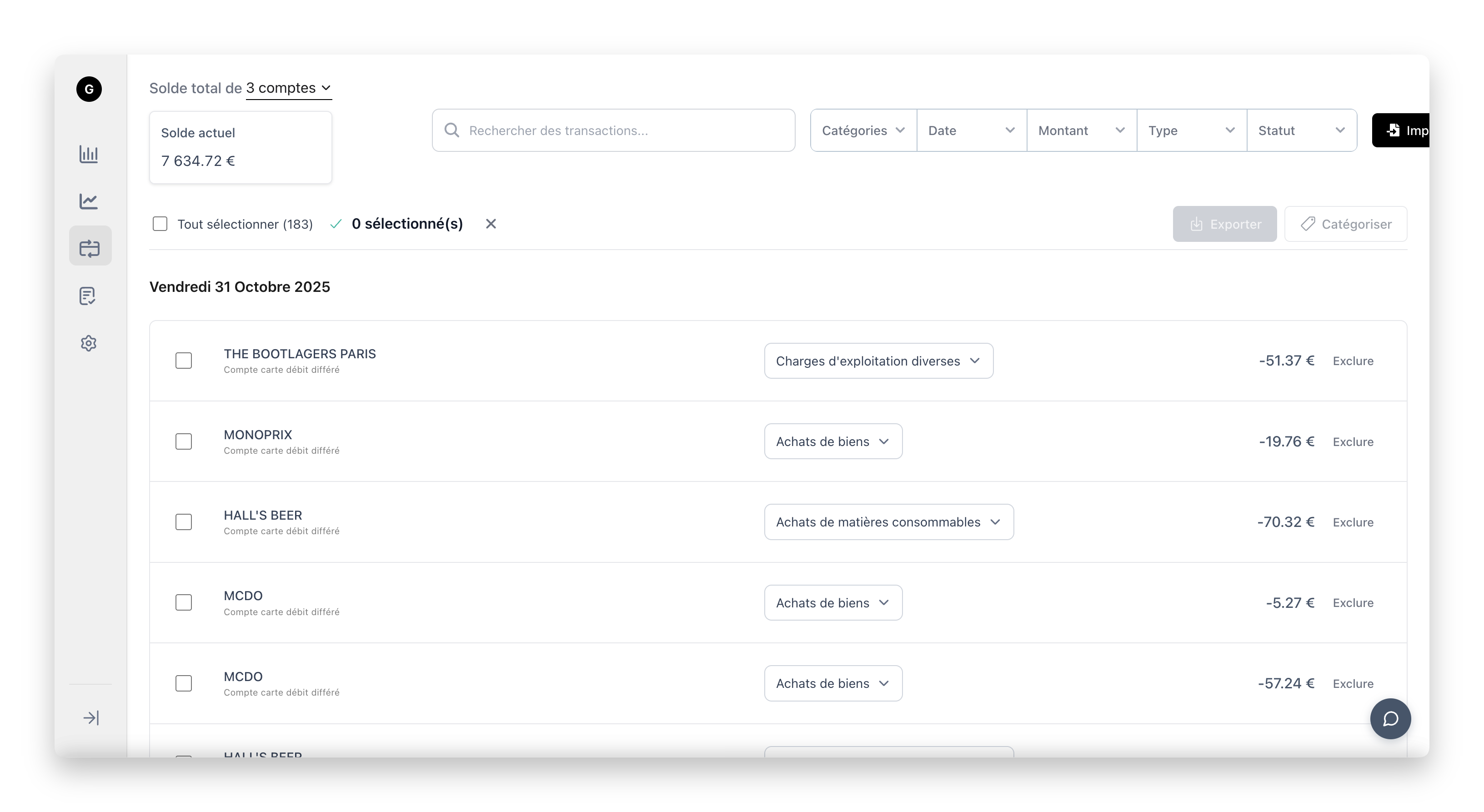This screenshot has width=1484, height=812.
Task: Click the search magnifier in the transactions bar
Action: tap(451, 130)
